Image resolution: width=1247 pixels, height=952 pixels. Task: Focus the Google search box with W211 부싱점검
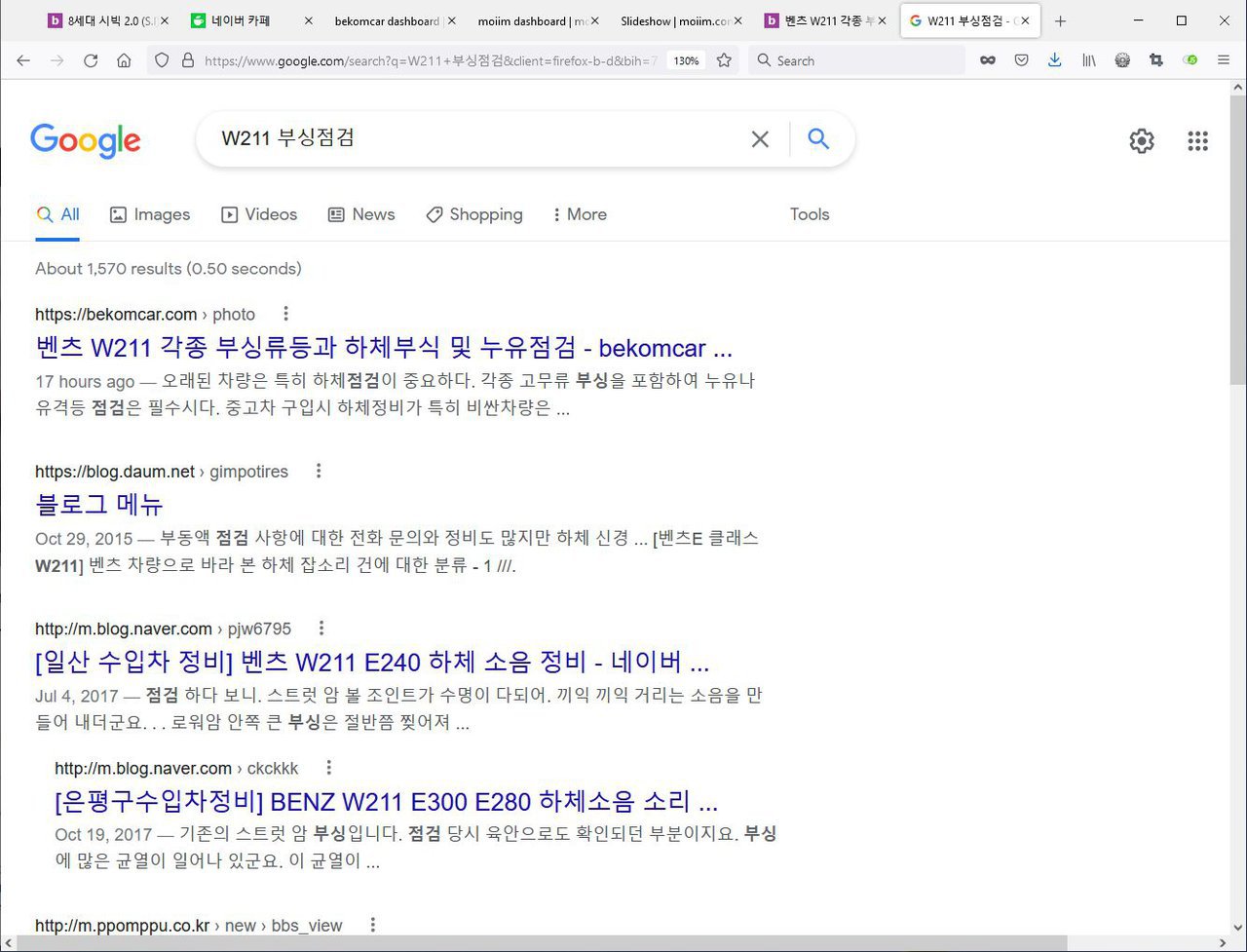477,138
